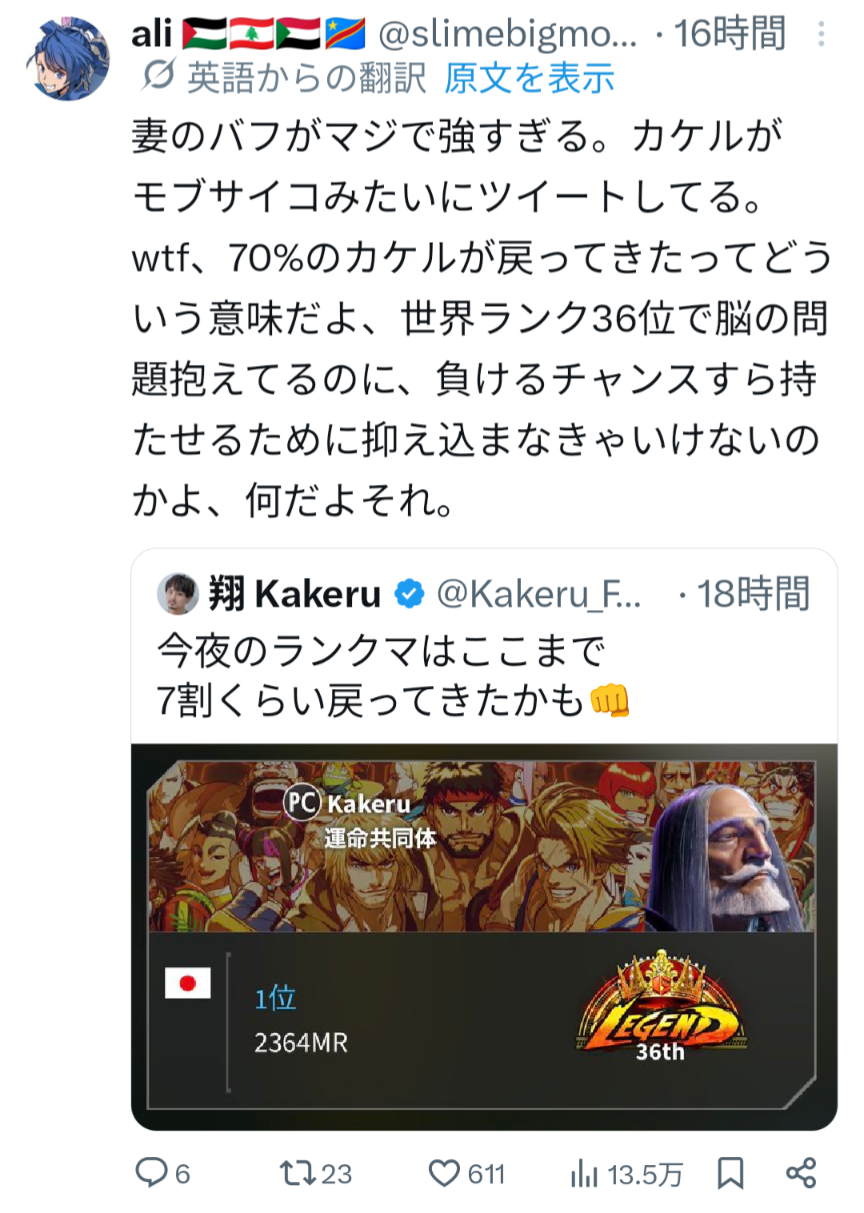
Task: Open the reply comment icon
Action: pos(150,1172)
